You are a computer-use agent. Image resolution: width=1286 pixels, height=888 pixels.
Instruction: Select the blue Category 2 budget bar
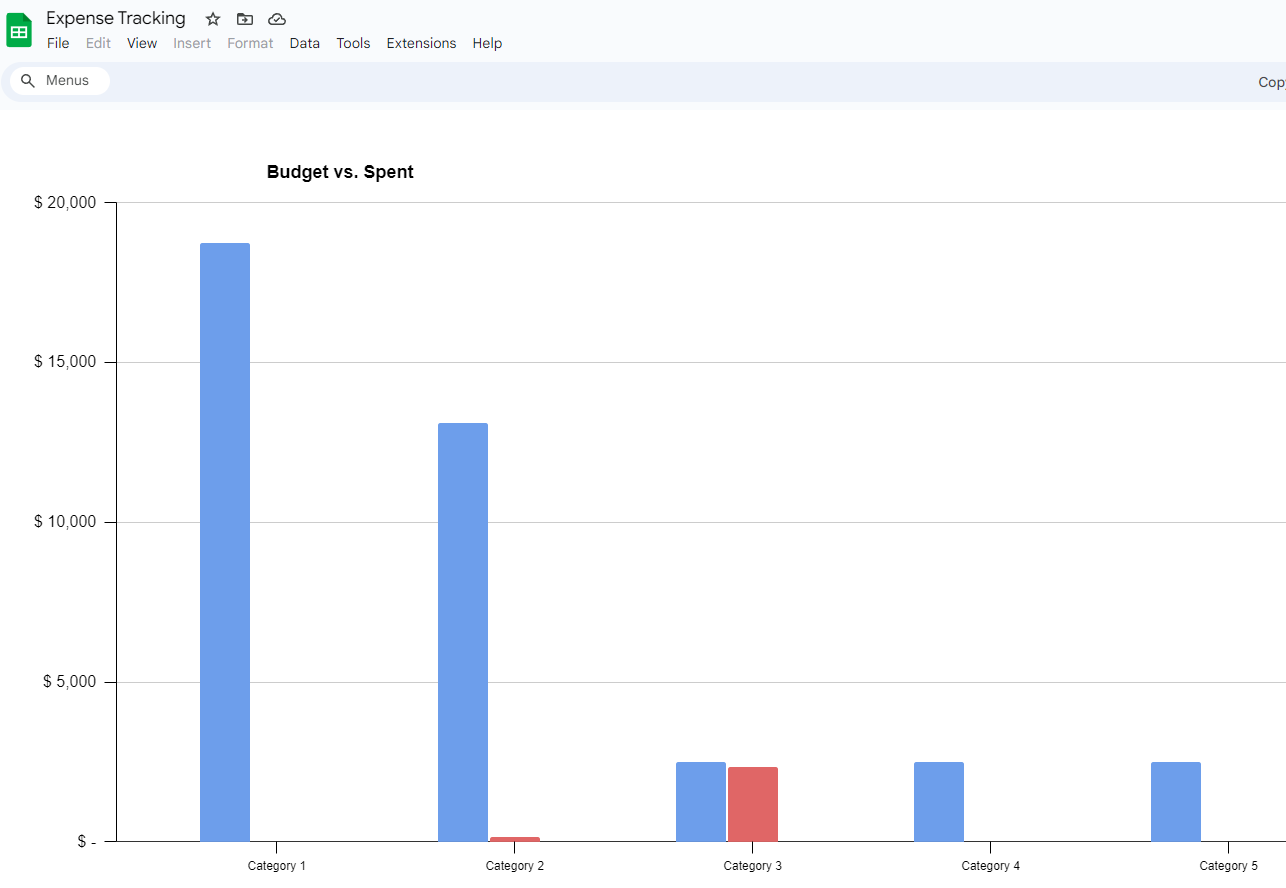click(x=463, y=632)
